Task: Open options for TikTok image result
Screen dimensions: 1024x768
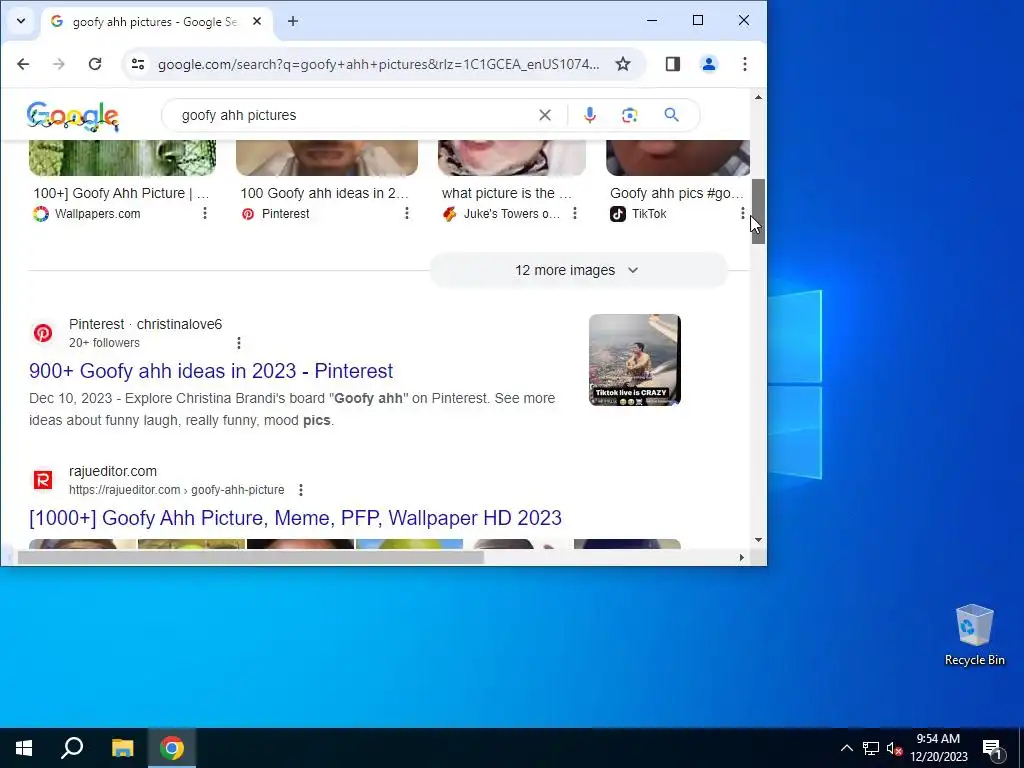Action: (743, 214)
